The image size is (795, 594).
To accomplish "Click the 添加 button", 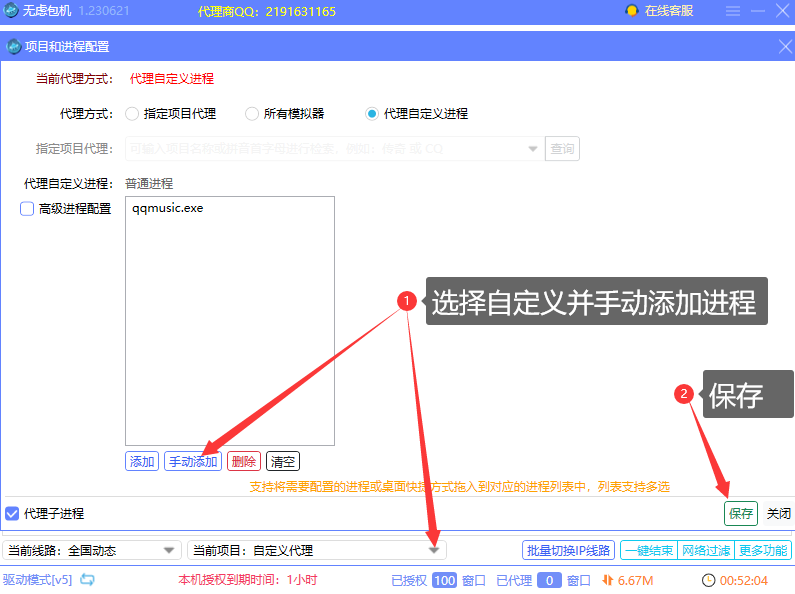I will tap(142, 461).
